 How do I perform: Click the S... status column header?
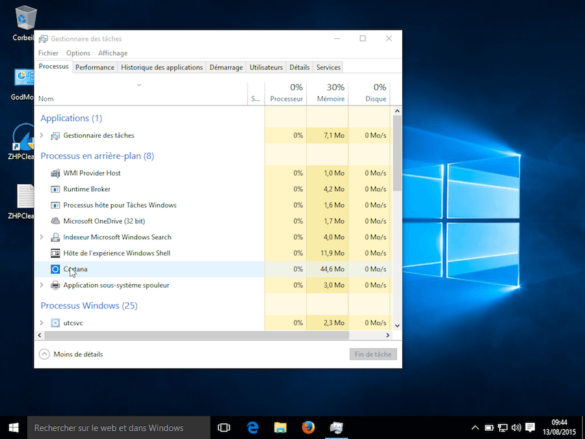256,93
